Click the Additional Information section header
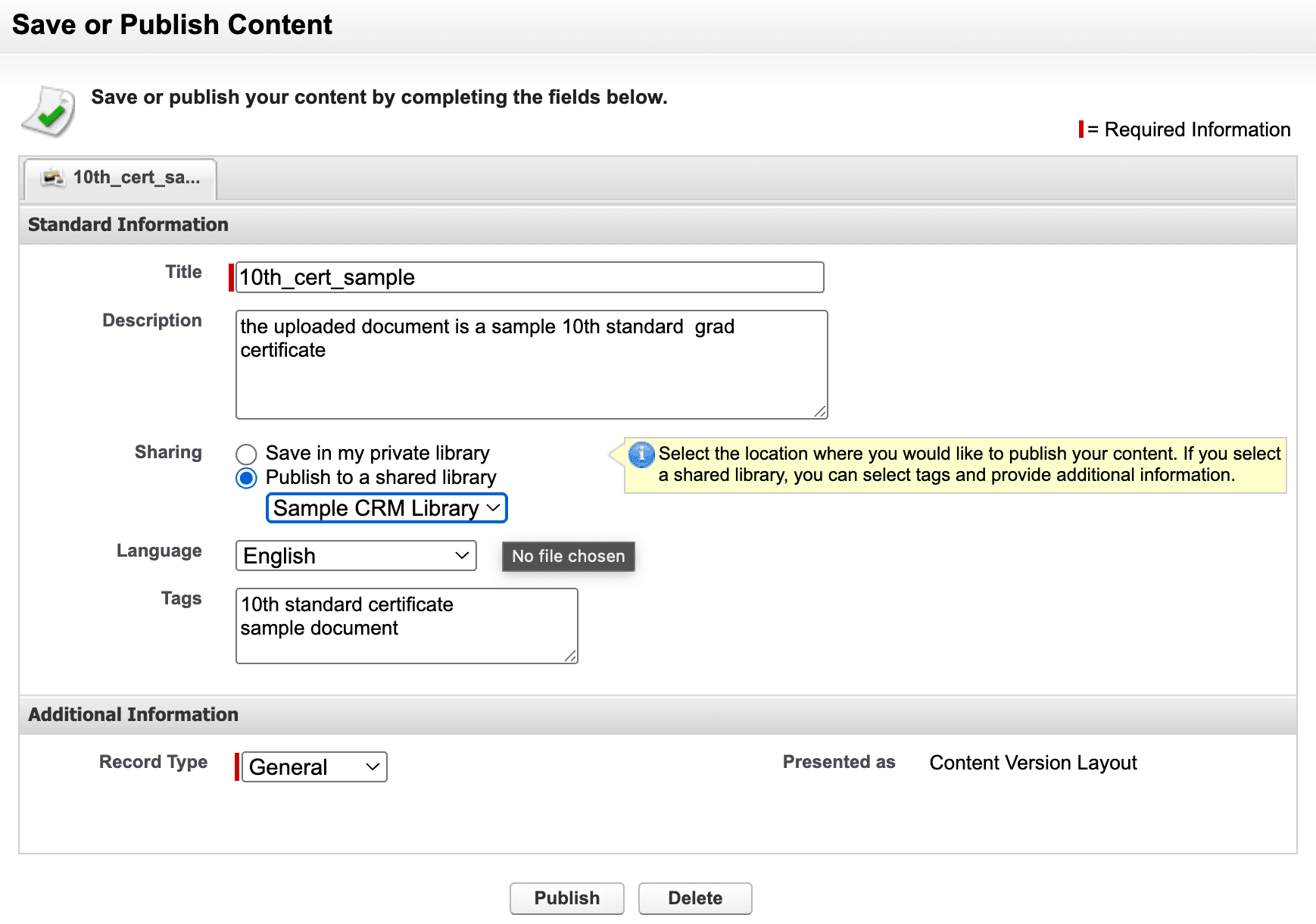Screen dimensions: 1316x924 click(x=133, y=714)
